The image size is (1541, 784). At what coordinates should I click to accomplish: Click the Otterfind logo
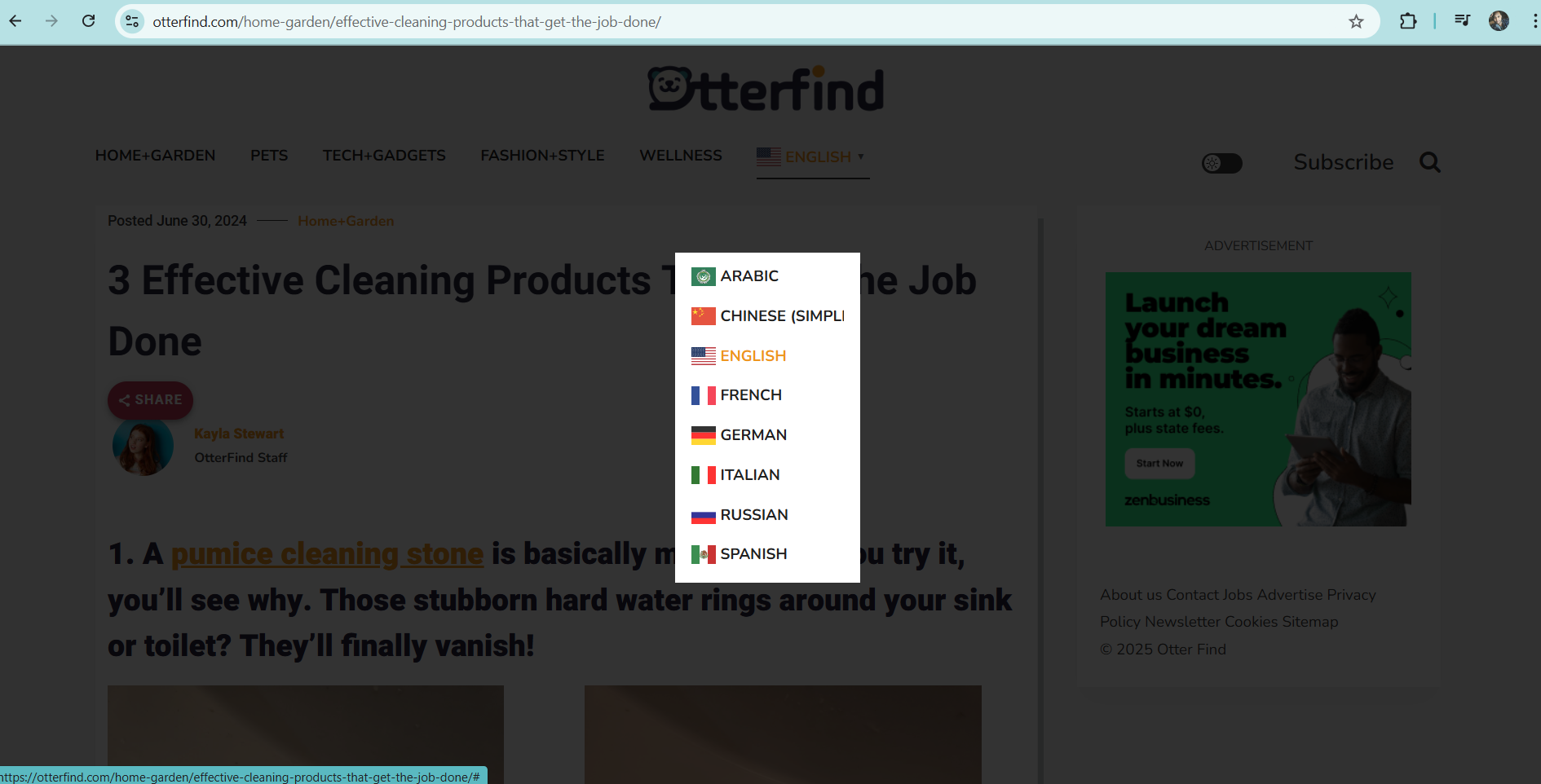pyautogui.click(x=766, y=90)
